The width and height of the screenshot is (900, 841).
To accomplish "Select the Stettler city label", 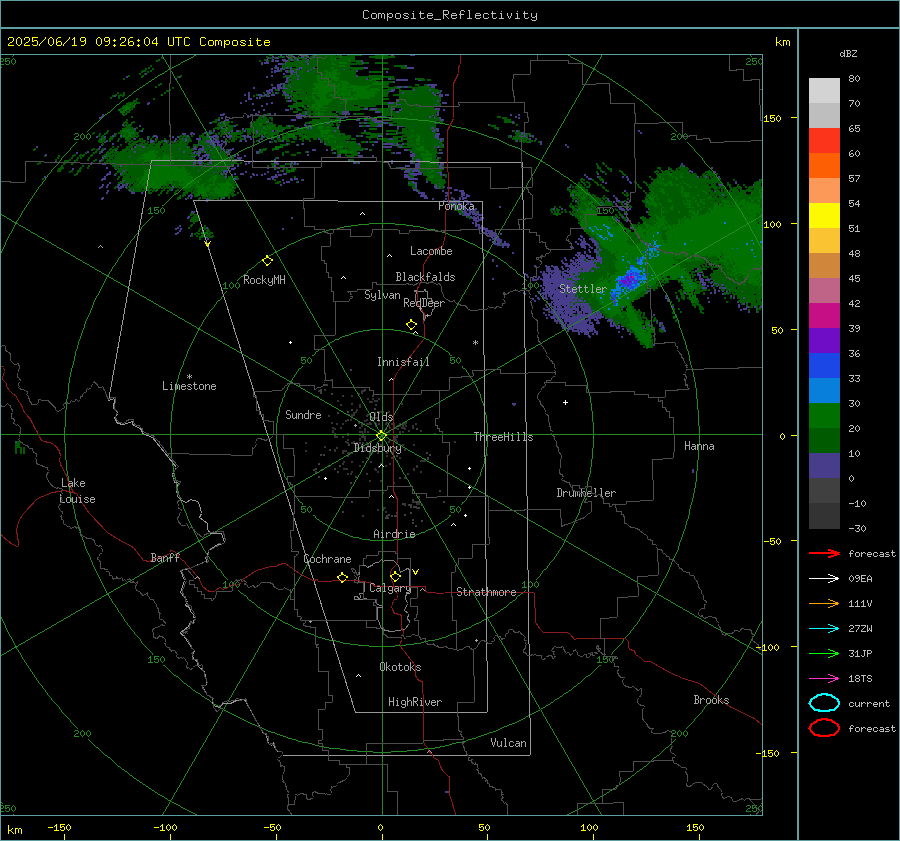I will coord(583,289).
